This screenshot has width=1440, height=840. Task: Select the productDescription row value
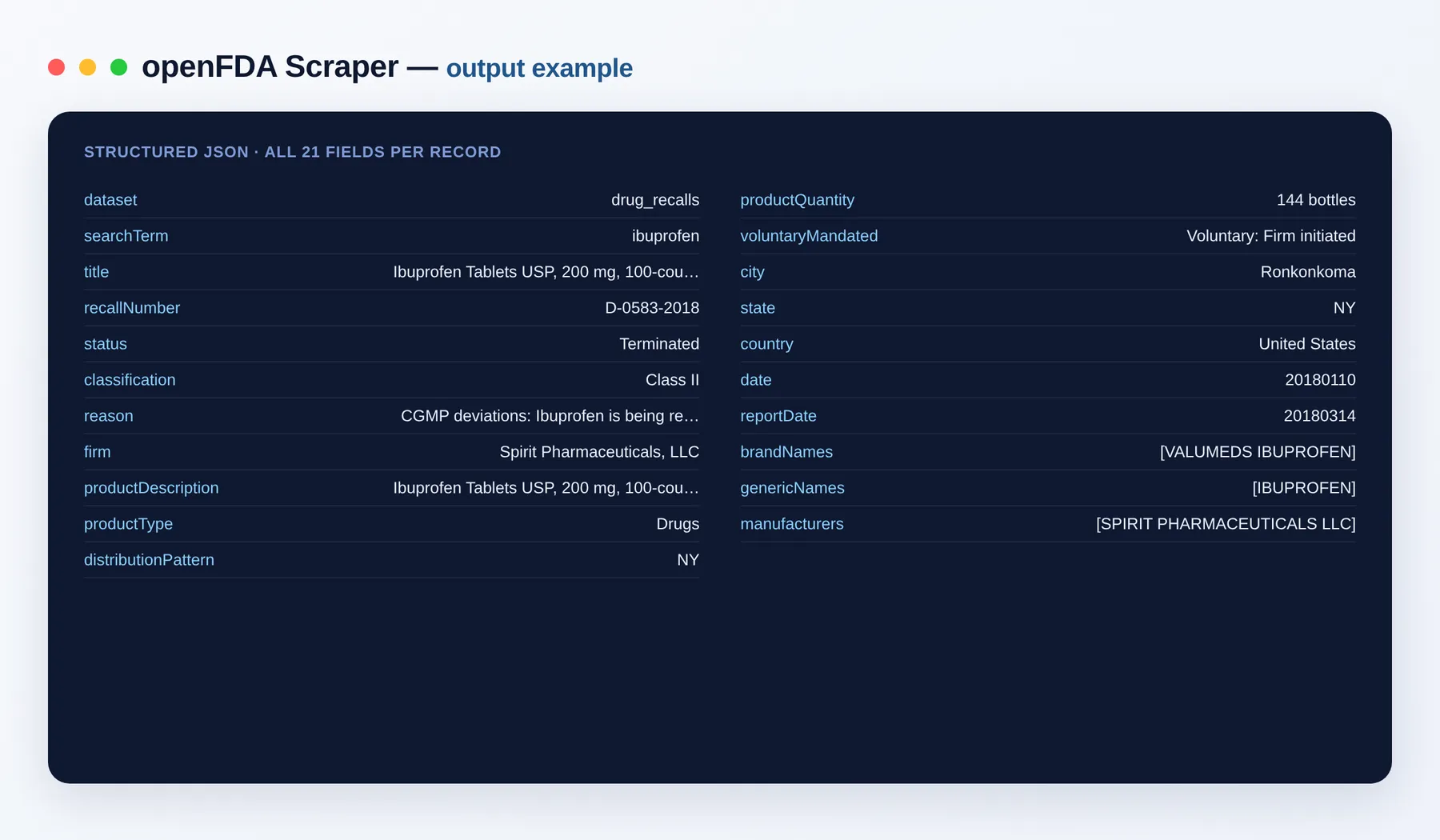click(x=546, y=488)
